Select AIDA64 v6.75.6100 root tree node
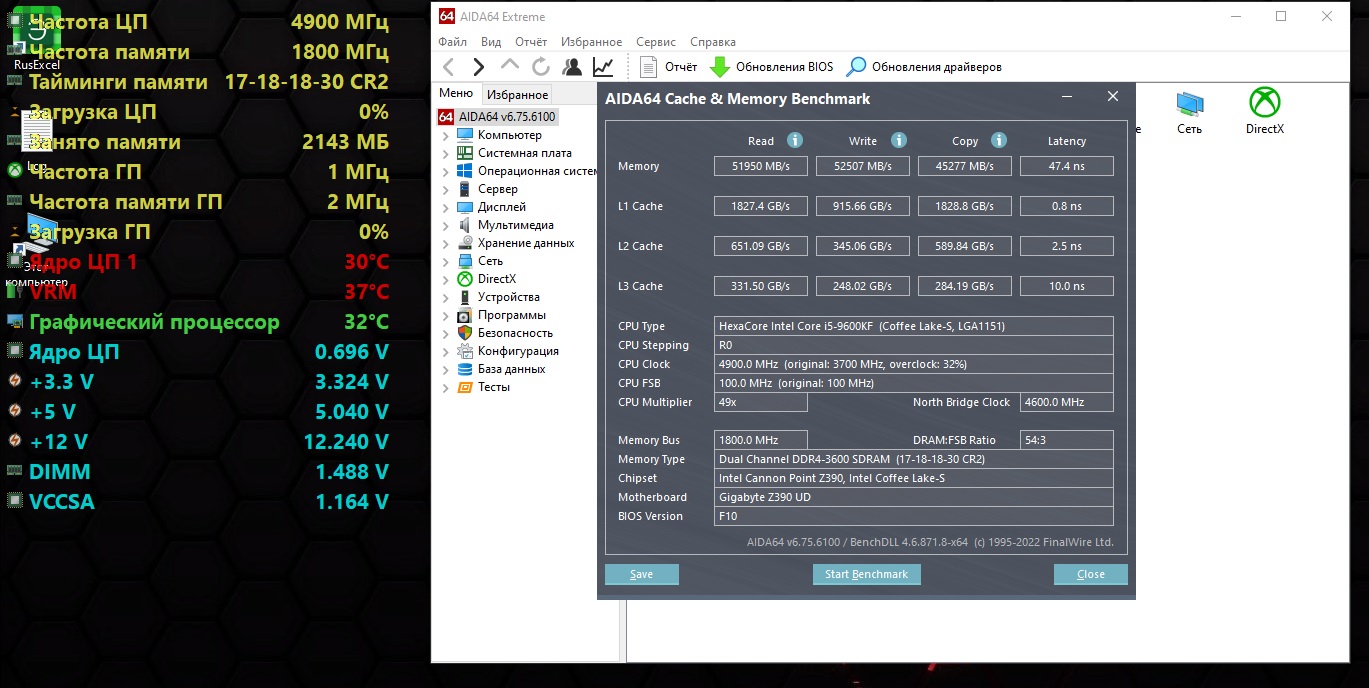 [x=498, y=117]
